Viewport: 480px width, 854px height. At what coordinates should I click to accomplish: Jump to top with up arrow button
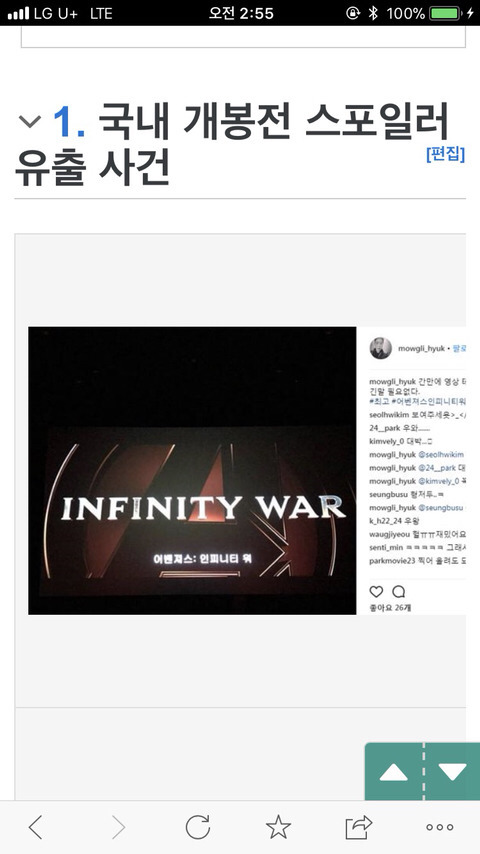[x=393, y=772]
